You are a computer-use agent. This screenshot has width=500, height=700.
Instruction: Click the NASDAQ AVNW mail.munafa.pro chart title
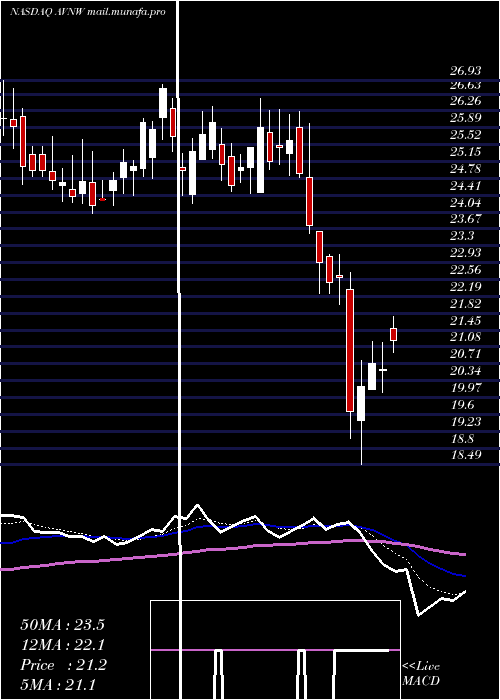click(88, 12)
